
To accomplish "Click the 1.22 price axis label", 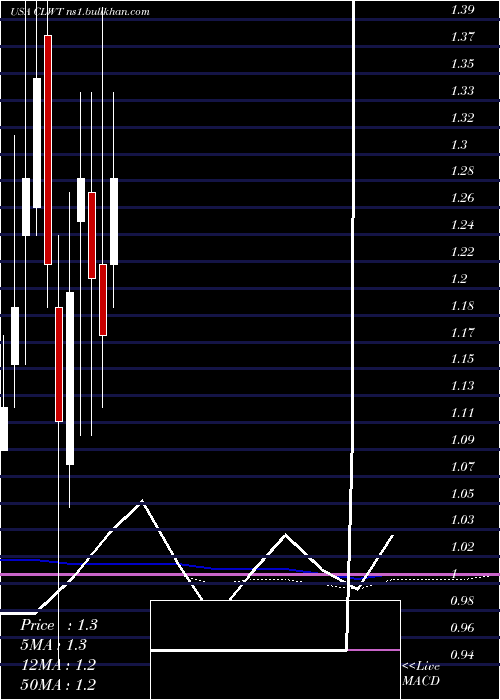I will click(462, 252).
